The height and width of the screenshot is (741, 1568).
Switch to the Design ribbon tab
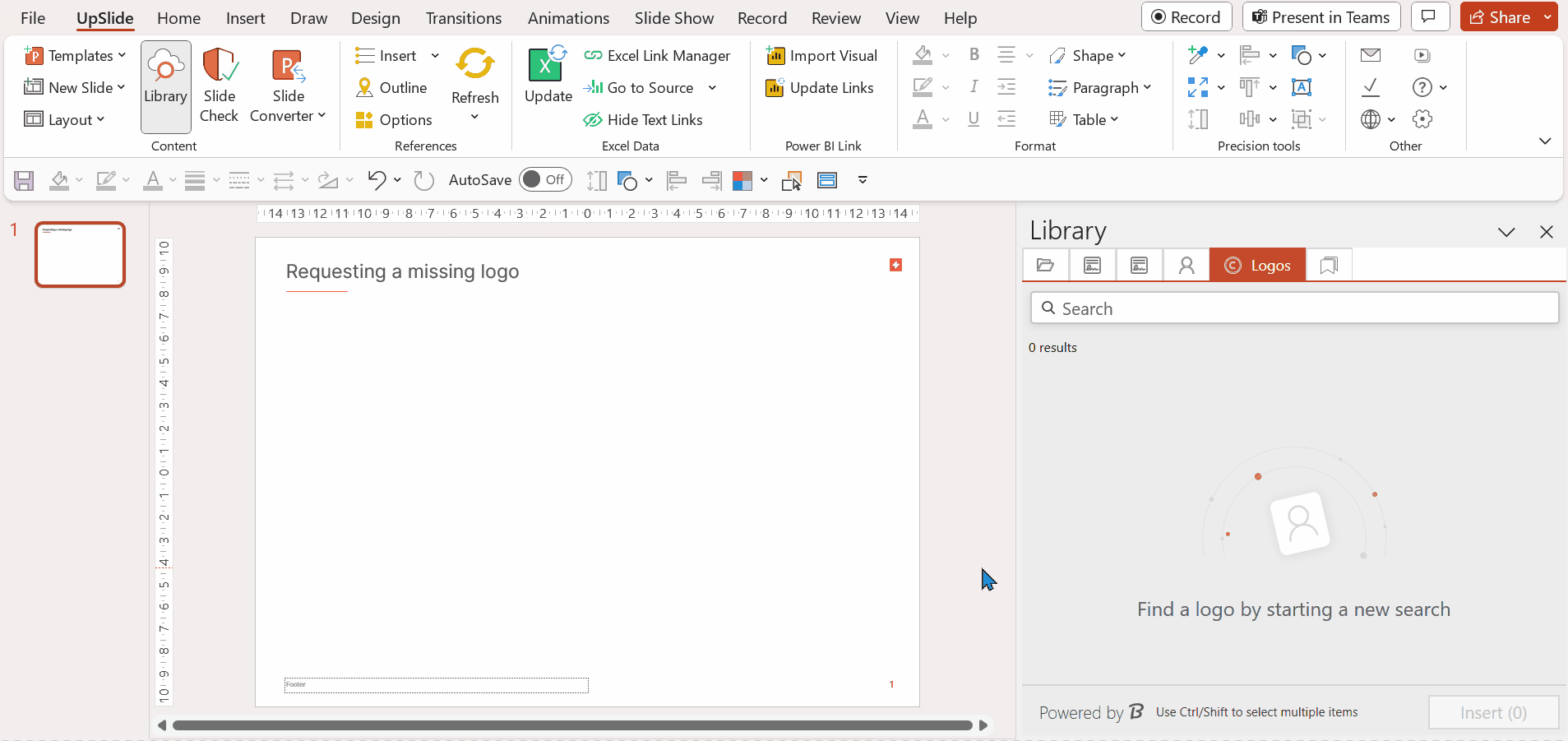pos(375,18)
